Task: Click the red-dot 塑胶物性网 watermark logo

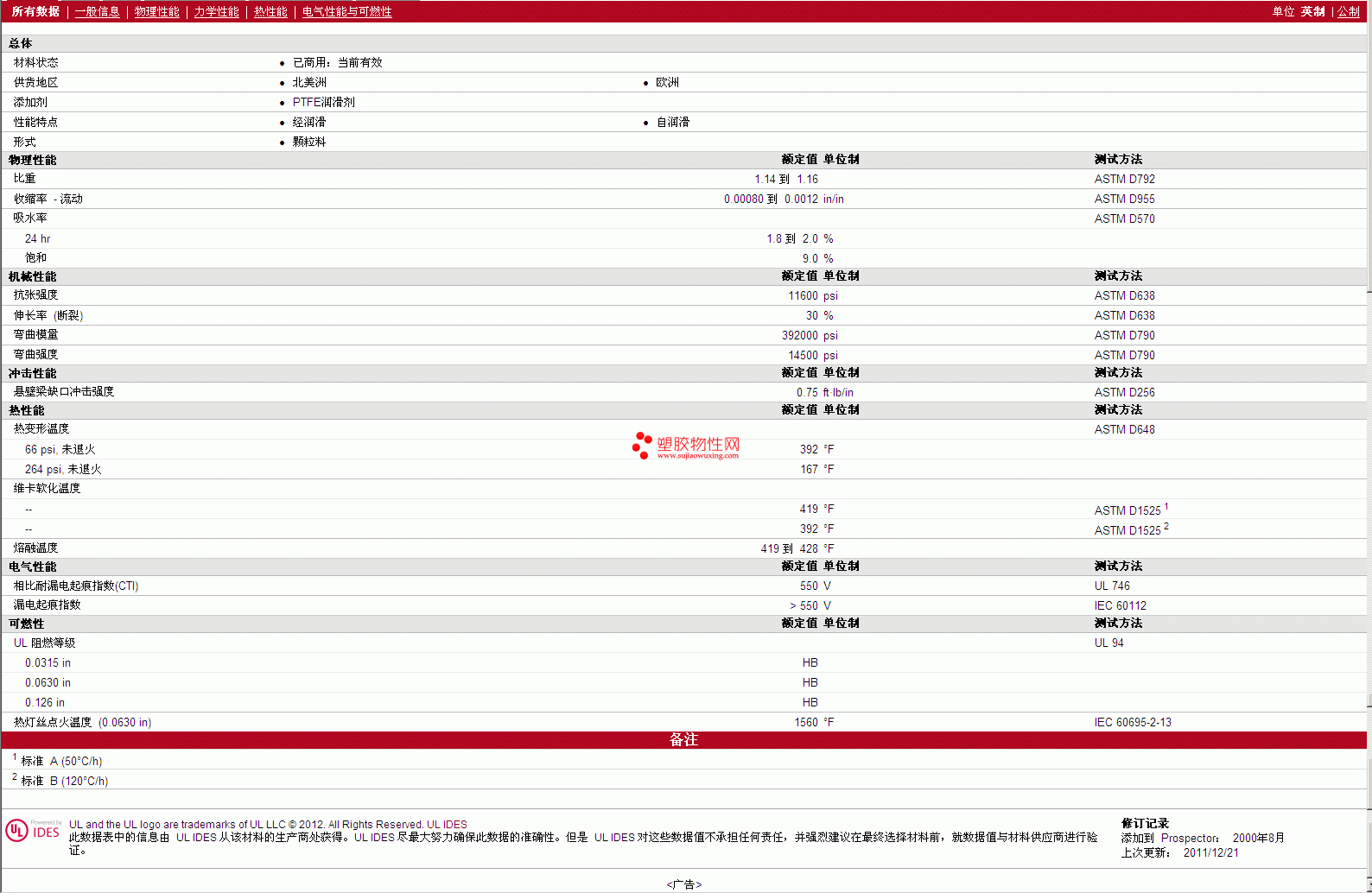Action: click(686, 446)
